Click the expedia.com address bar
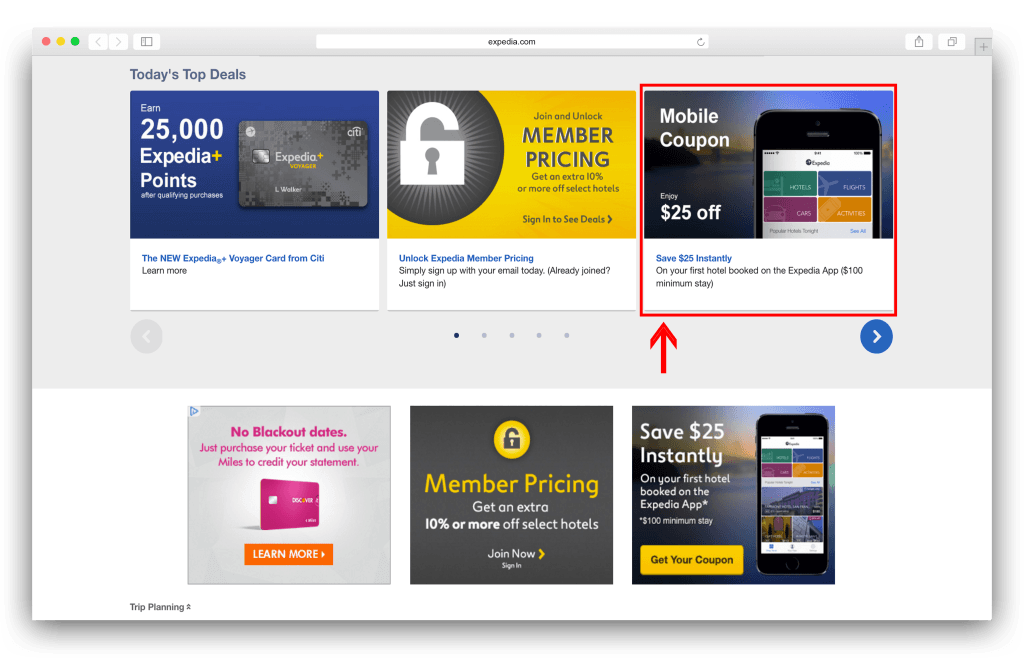Viewport: 1024px width, 658px height. pyautogui.click(x=512, y=42)
